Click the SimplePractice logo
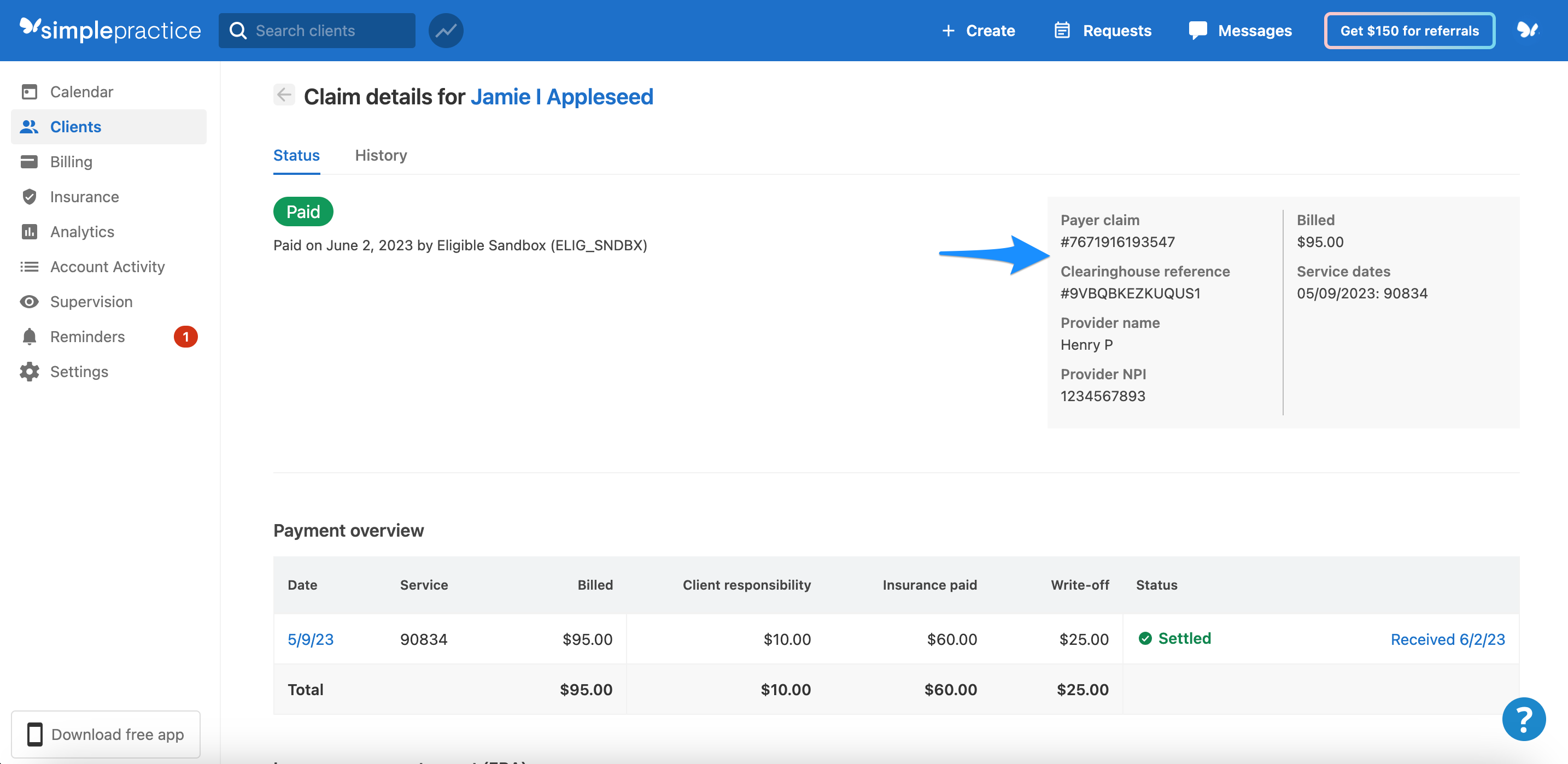Image resolution: width=1568 pixels, height=764 pixels. coord(109,30)
